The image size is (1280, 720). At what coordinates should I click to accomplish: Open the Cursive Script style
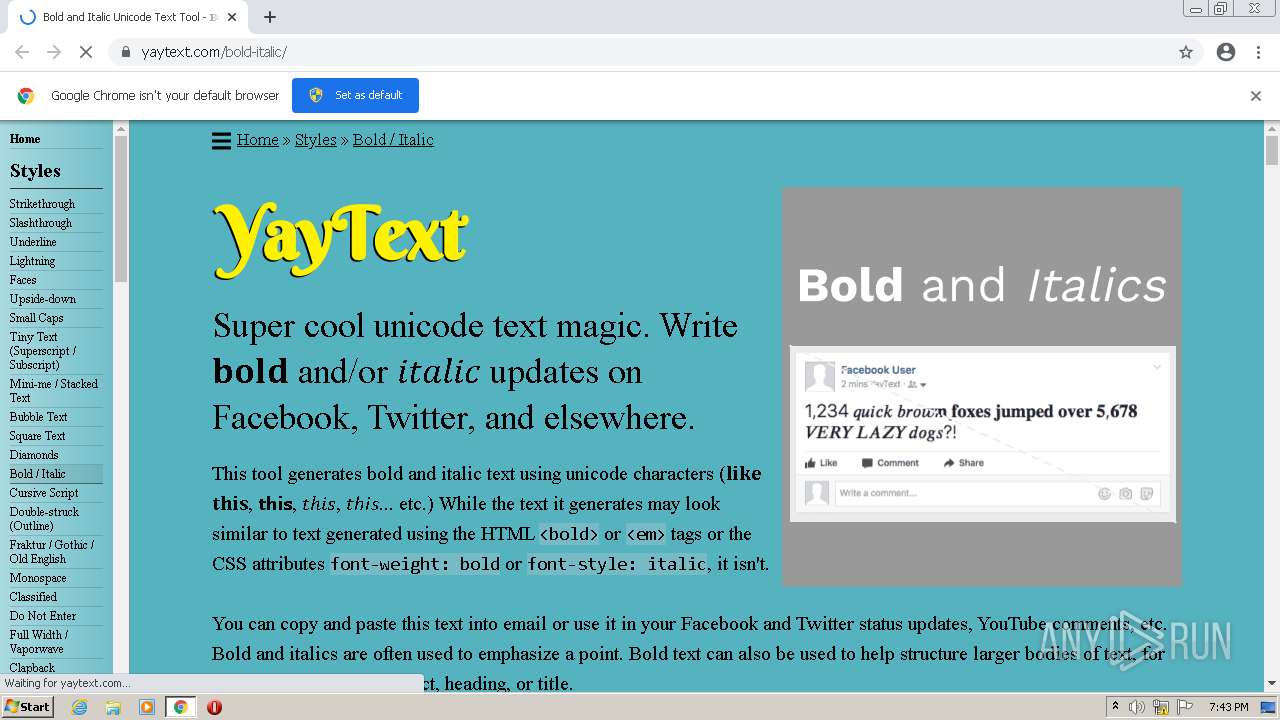44,493
